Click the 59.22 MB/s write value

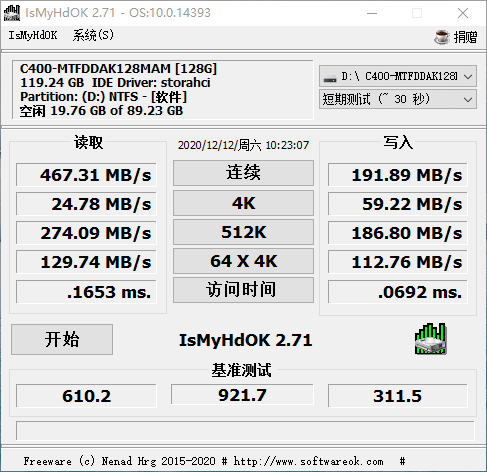(x=398, y=204)
